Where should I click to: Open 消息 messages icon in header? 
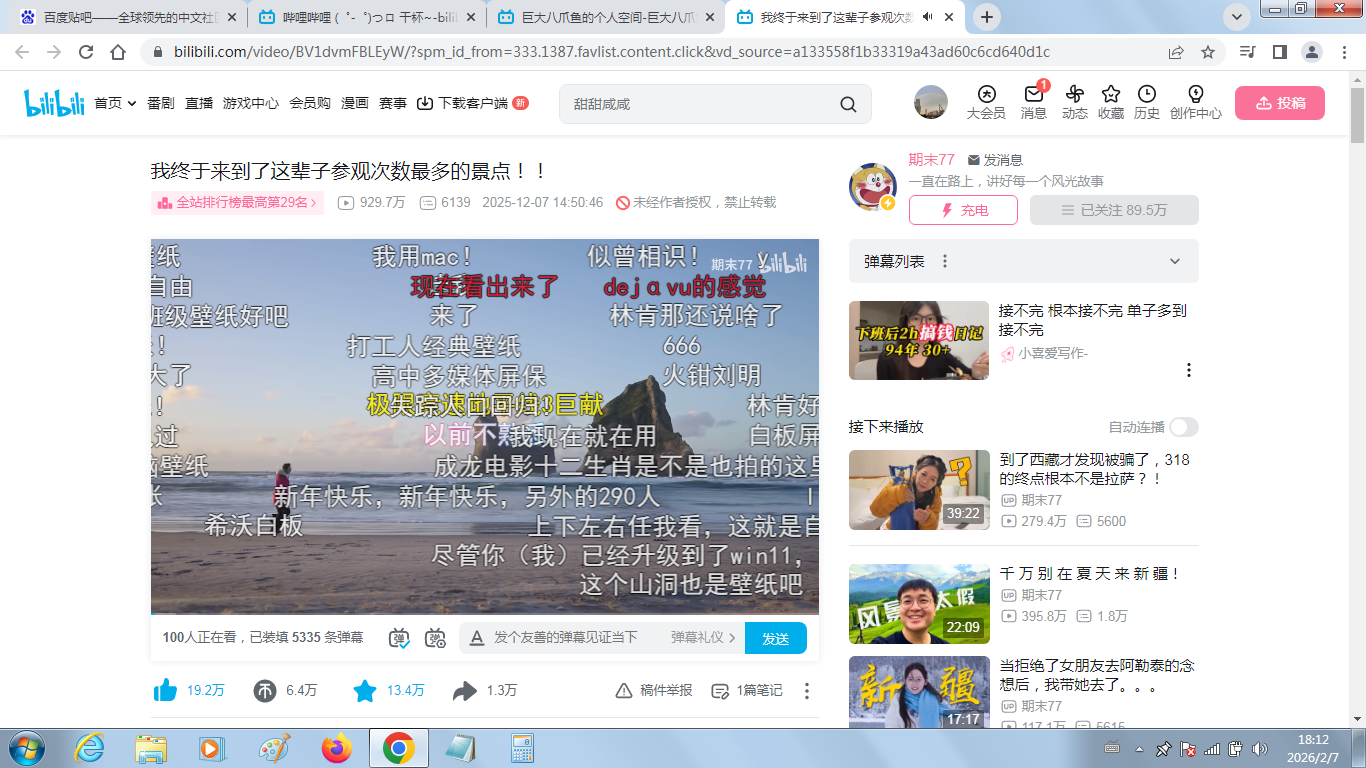pyautogui.click(x=1033, y=95)
